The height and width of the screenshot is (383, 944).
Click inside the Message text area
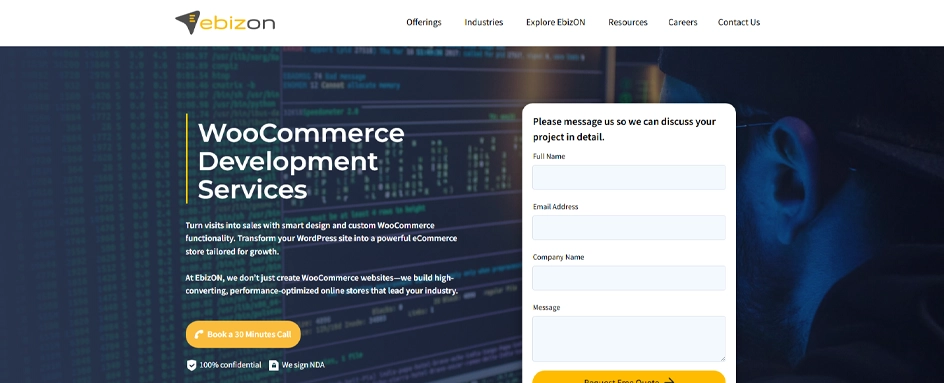tap(629, 339)
